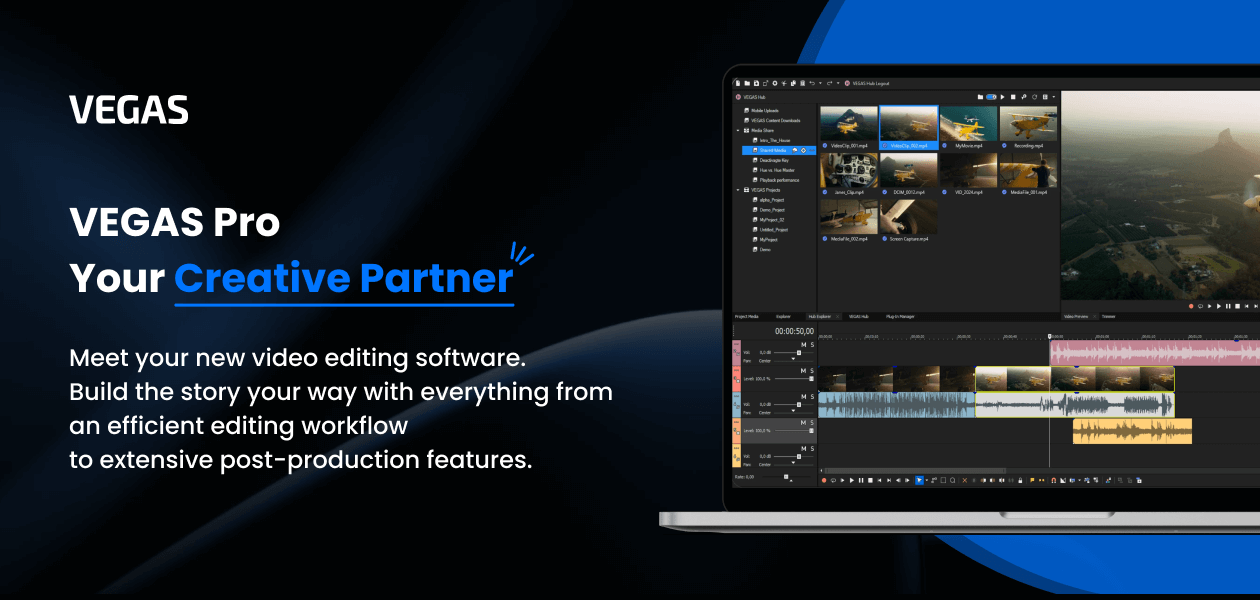Viewport: 1260px width, 600px height.
Task: Select the Normal Edit cursor tool below timeline
Action: pos(919,480)
